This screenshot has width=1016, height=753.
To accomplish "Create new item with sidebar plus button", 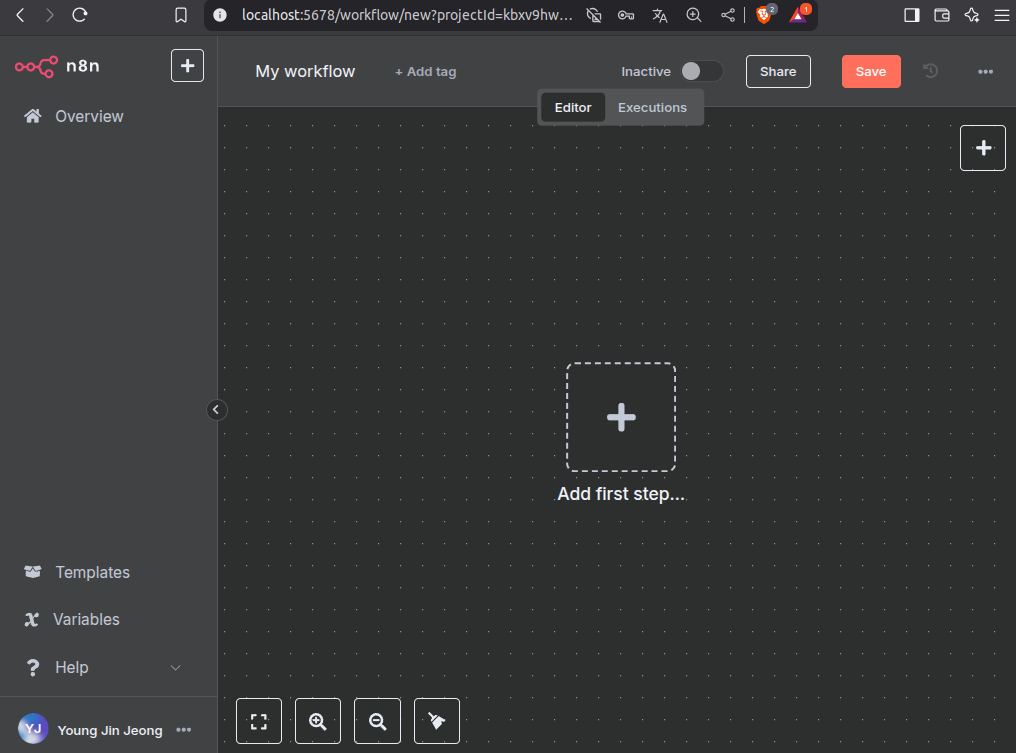I will [187, 65].
